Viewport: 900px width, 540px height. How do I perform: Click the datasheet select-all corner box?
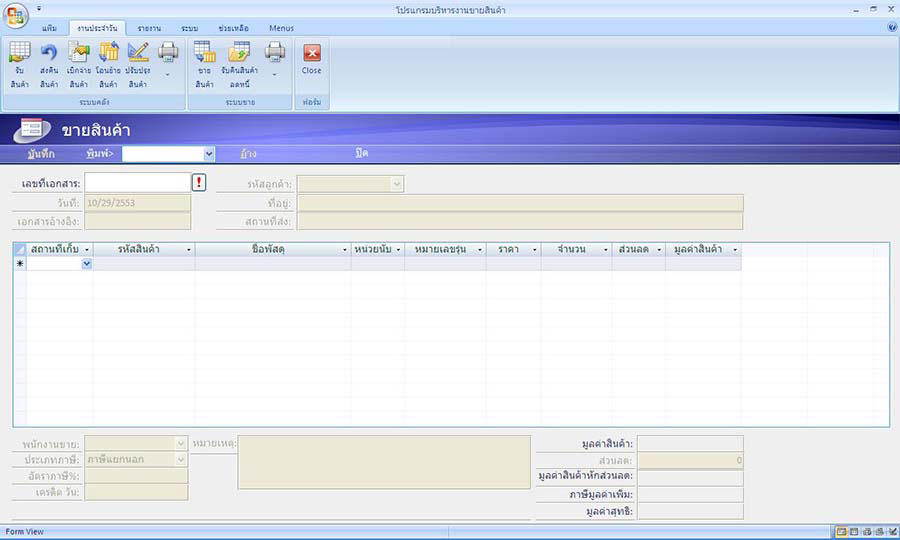(19, 249)
